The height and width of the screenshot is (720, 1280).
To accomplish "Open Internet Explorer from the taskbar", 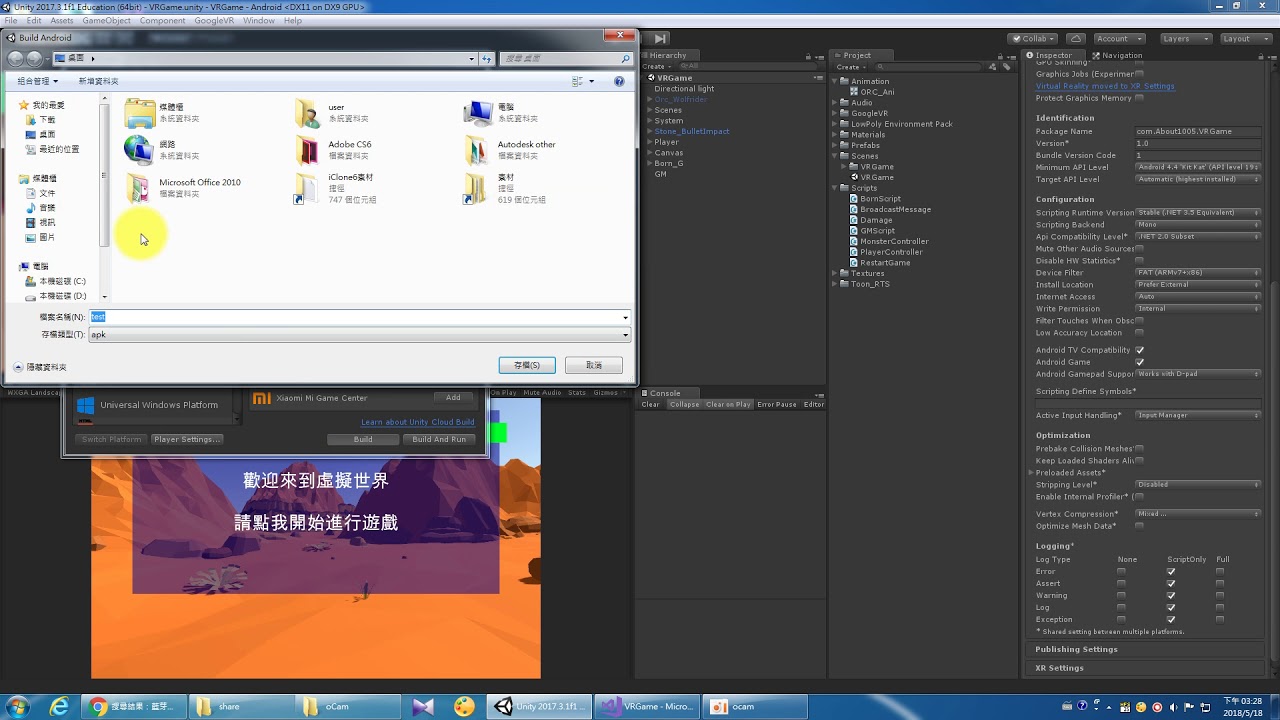I will pyautogui.click(x=59, y=707).
